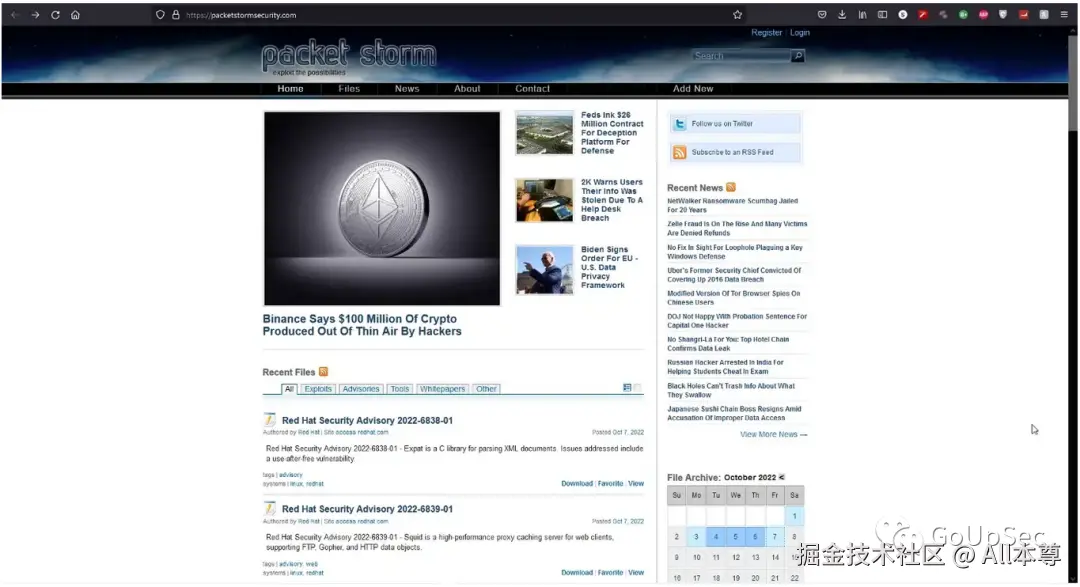
Task: Open Red Hat Security Advisory 2022-6838-01 title
Action: coord(367,420)
